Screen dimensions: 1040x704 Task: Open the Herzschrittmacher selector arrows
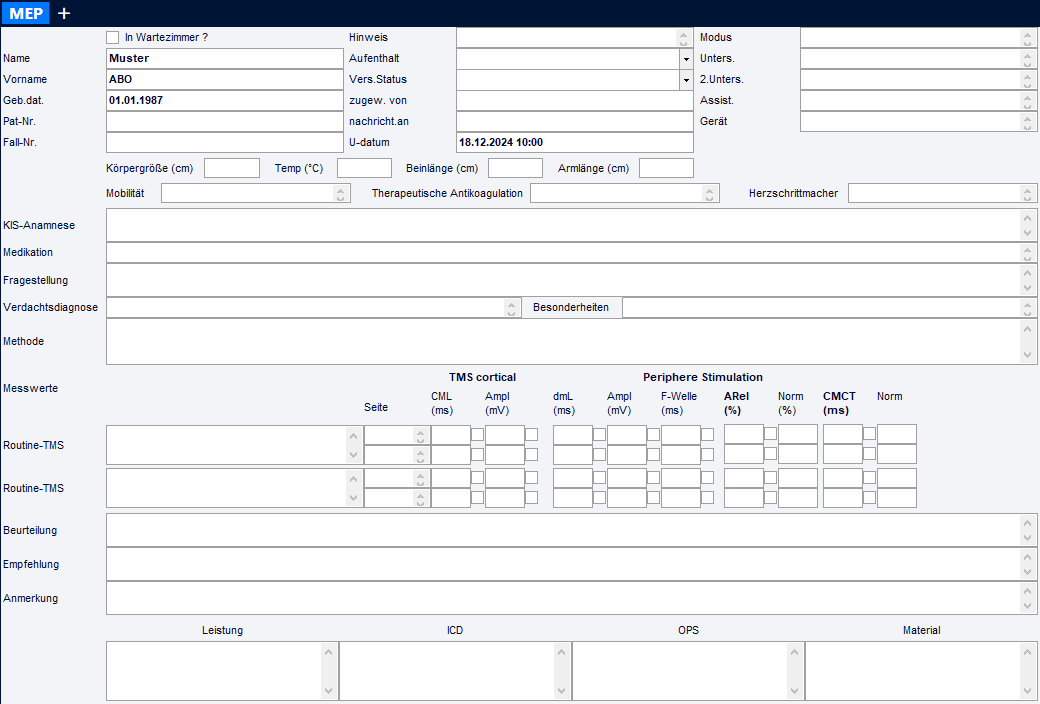click(1027, 193)
